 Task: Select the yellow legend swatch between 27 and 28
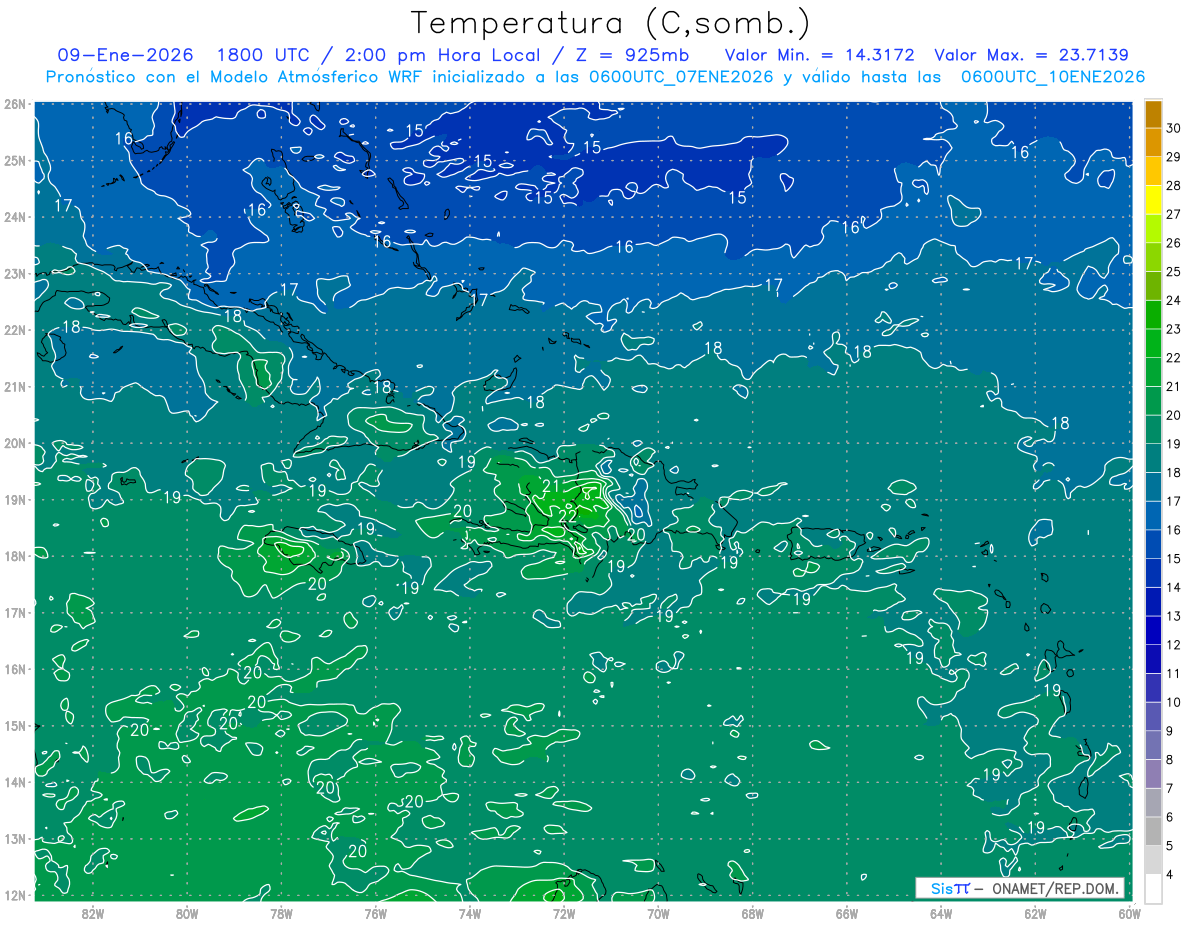coord(1153,200)
